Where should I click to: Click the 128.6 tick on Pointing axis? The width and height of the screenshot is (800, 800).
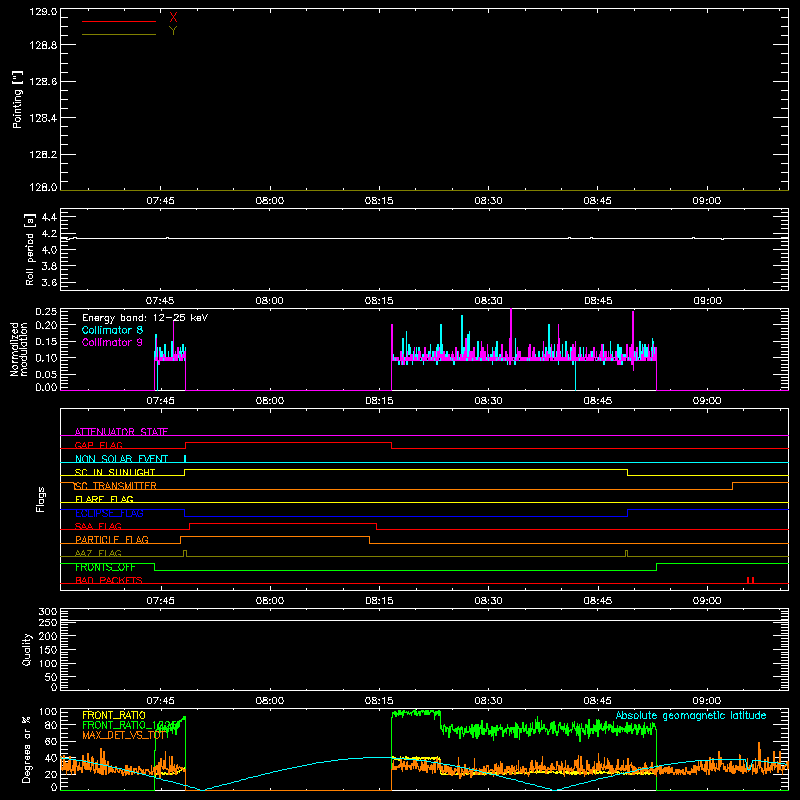(x=43, y=81)
